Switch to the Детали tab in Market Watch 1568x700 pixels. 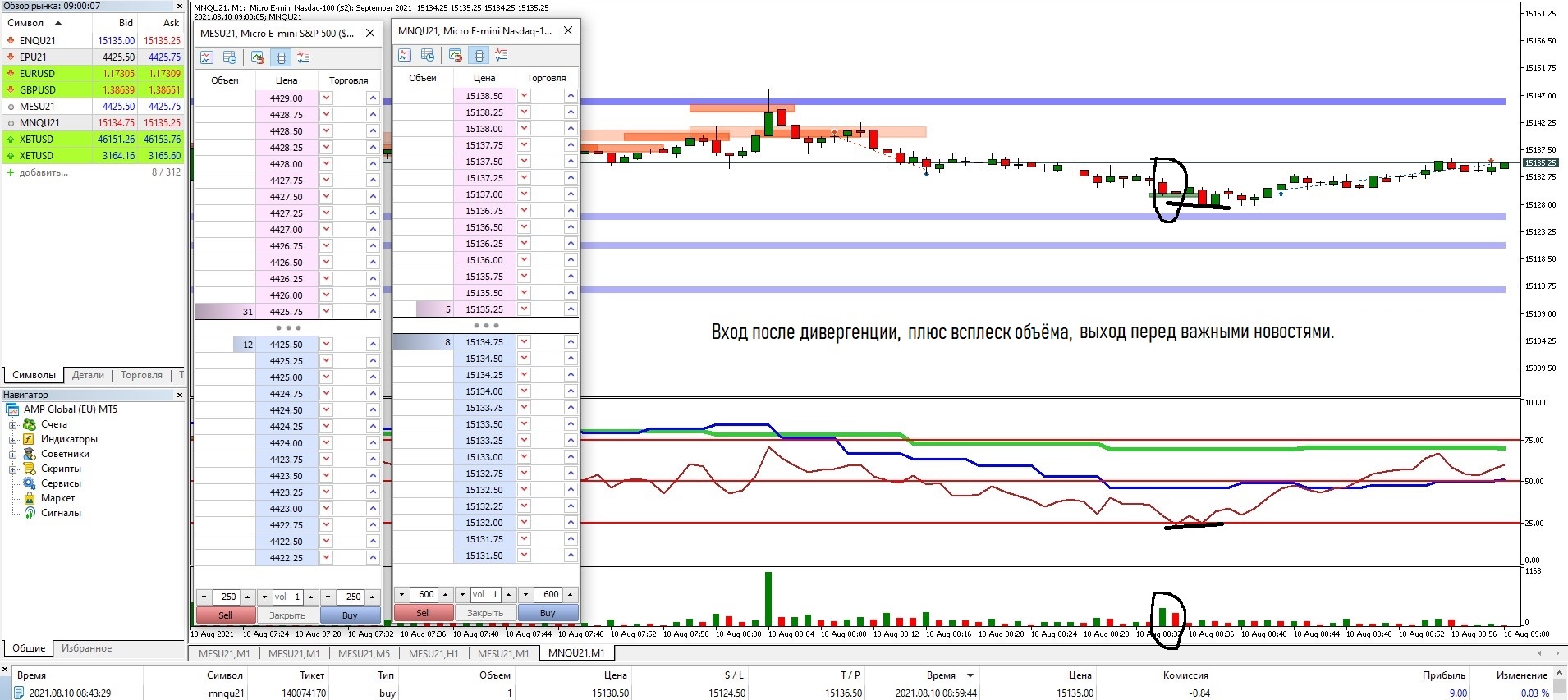(88, 375)
